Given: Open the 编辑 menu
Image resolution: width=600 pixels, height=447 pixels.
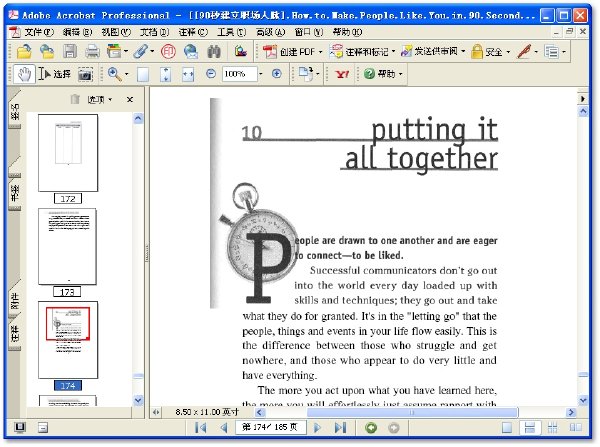Looking at the screenshot, I should point(77,32).
